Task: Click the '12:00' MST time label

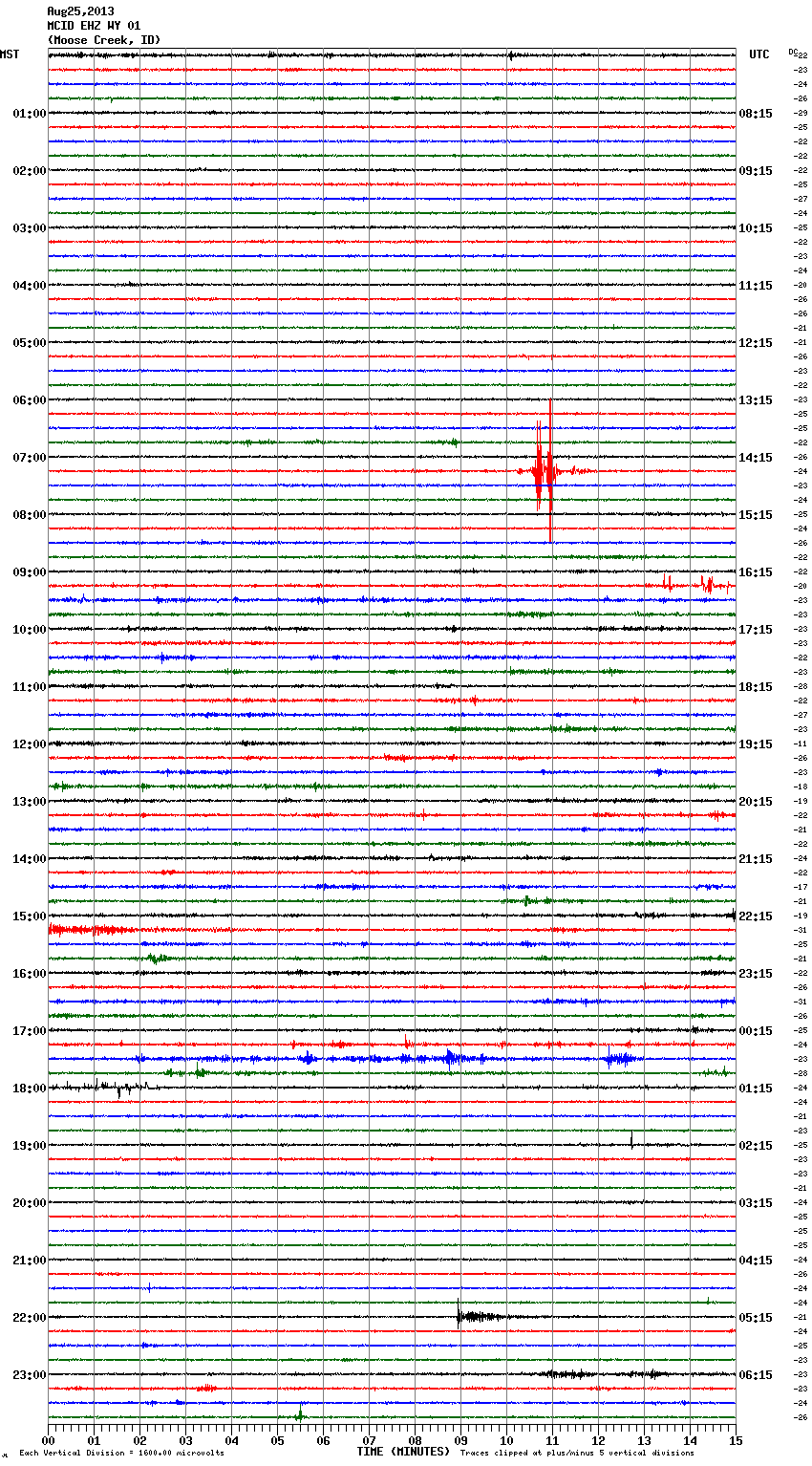Action: coord(30,744)
